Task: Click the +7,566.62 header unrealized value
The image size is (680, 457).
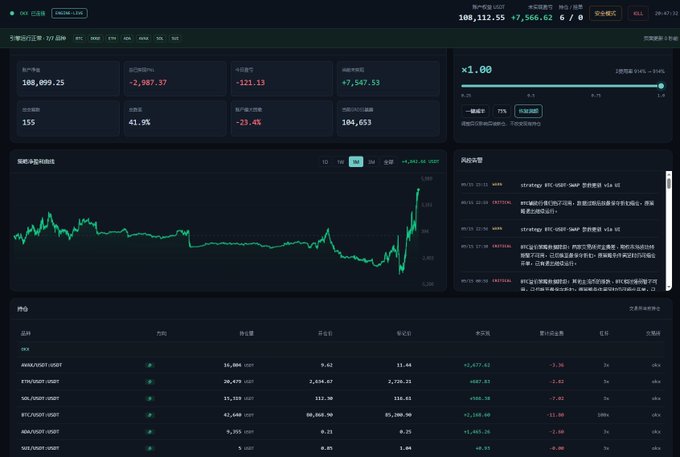Action: pyautogui.click(x=532, y=17)
